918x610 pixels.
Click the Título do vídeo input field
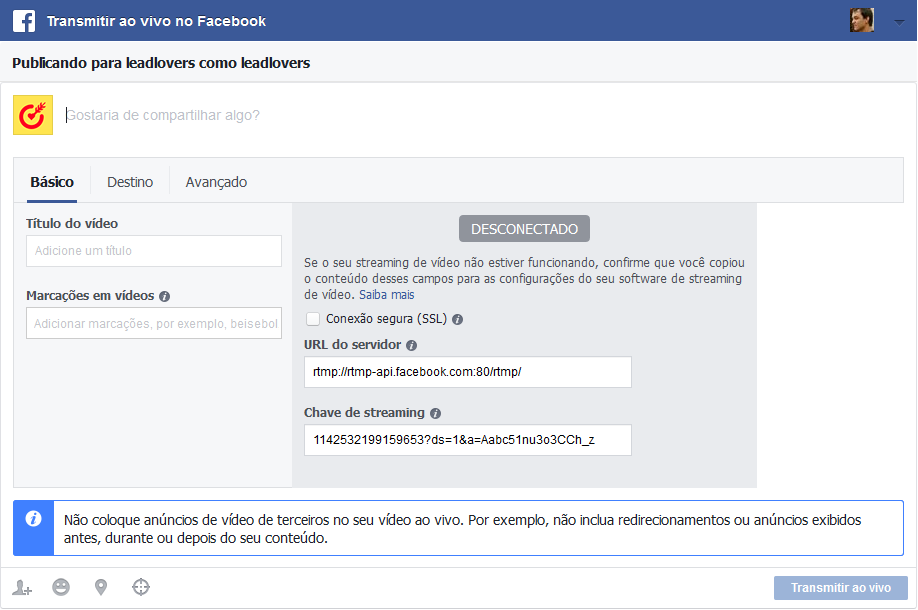[x=154, y=251]
